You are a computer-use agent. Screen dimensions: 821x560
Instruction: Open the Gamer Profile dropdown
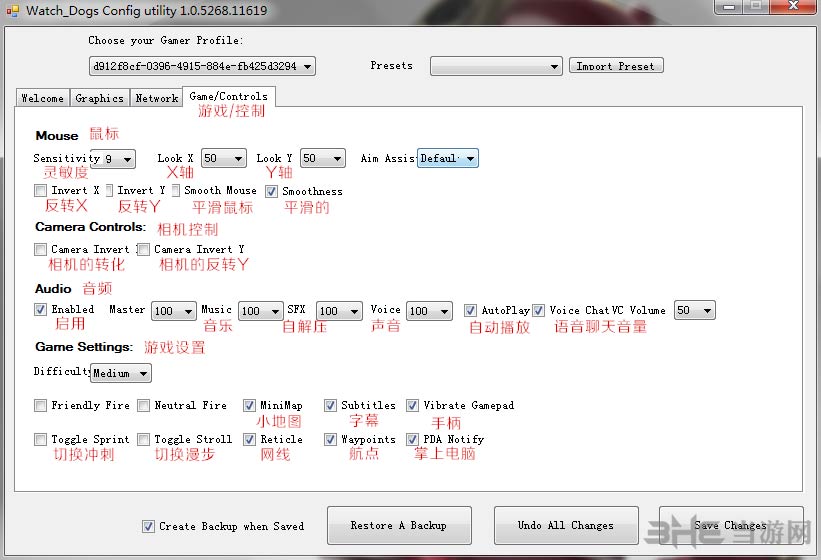pyautogui.click(x=202, y=66)
